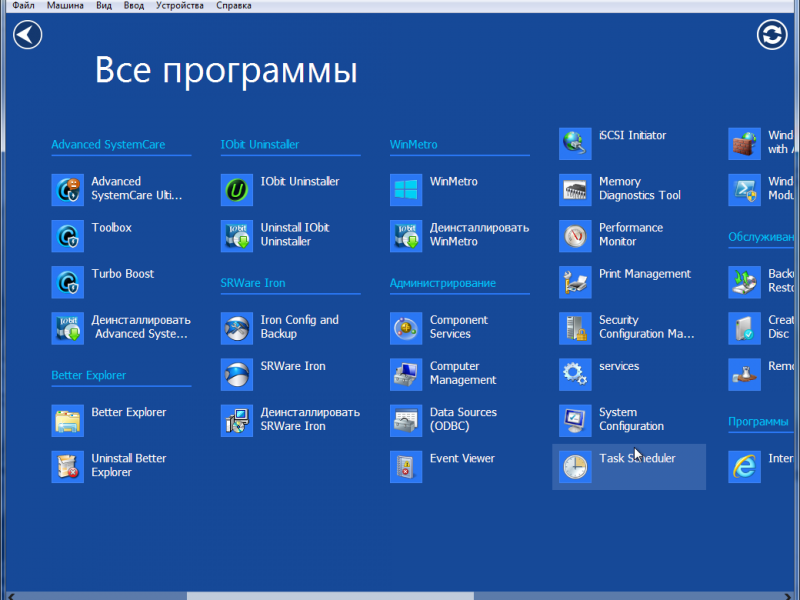
Task: Click the Деинсталлировать WinMetro icon
Action: pos(406,236)
